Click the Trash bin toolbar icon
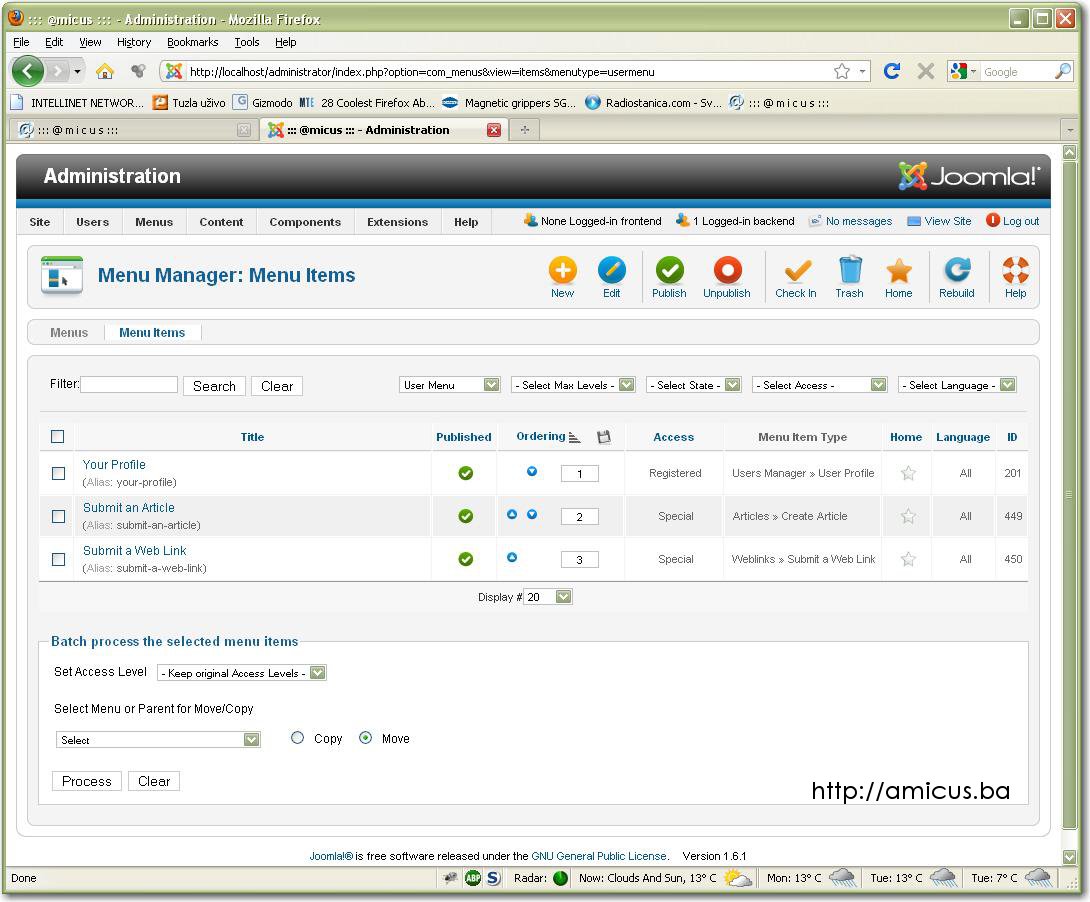 point(849,270)
